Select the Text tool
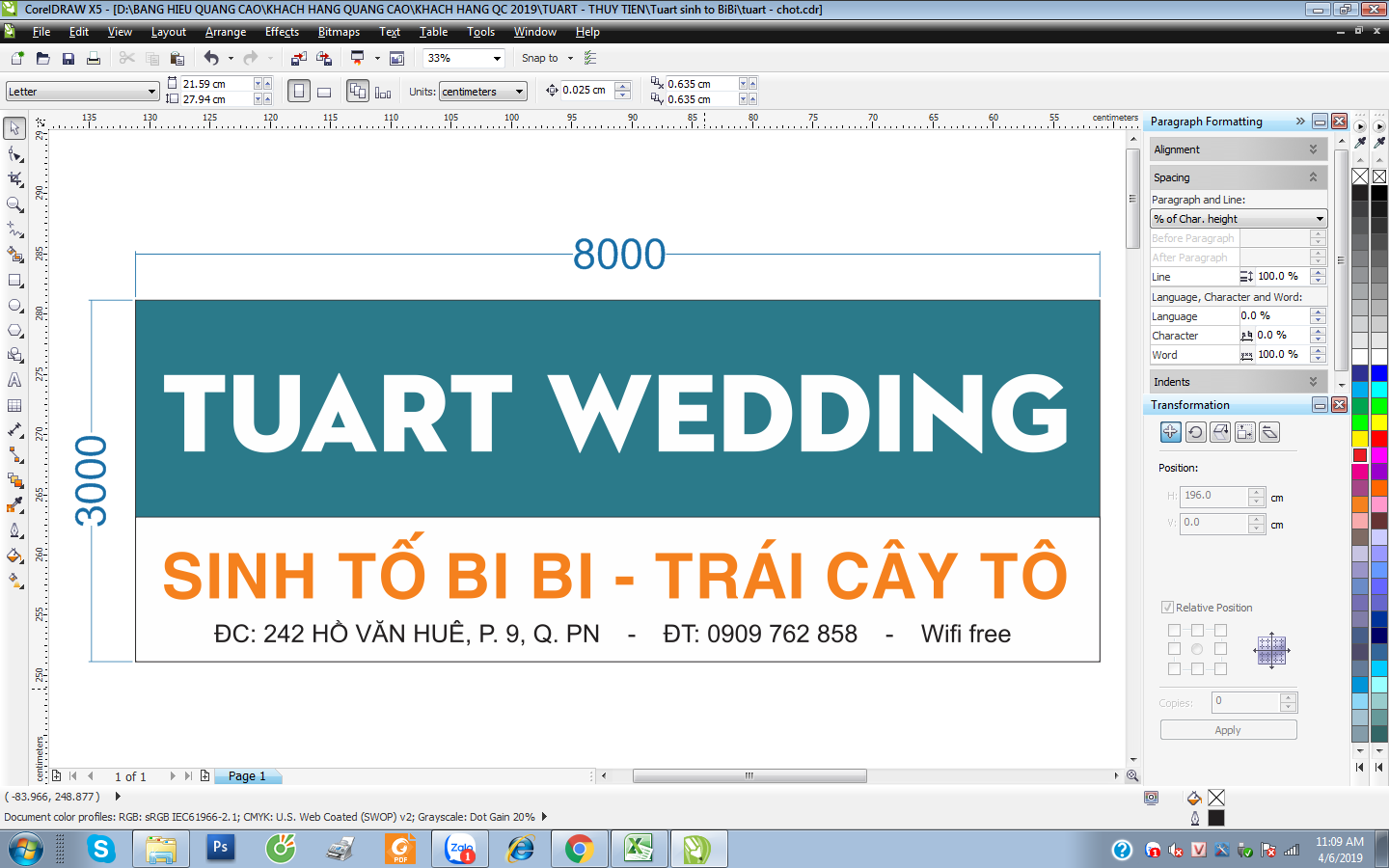 tap(15, 380)
